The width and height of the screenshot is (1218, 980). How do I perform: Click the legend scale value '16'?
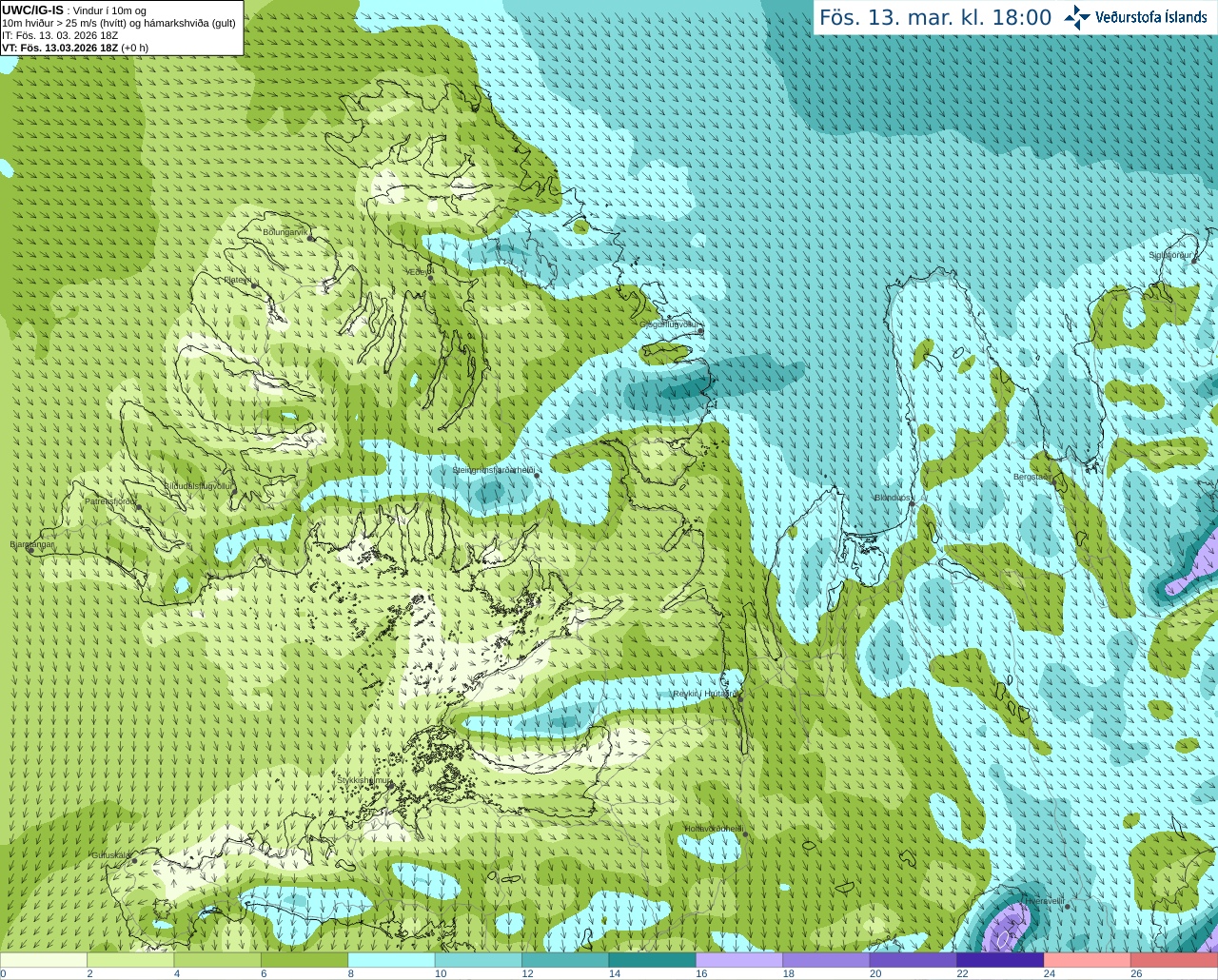click(x=701, y=973)
